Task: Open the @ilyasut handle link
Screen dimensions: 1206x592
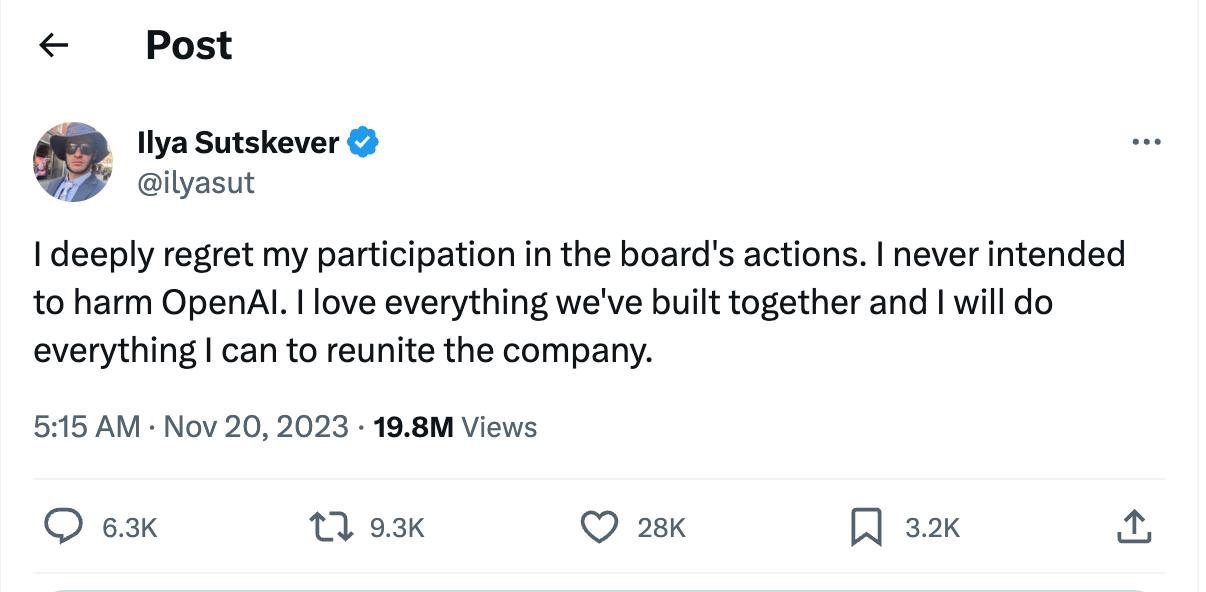Action: pos(196,182)
